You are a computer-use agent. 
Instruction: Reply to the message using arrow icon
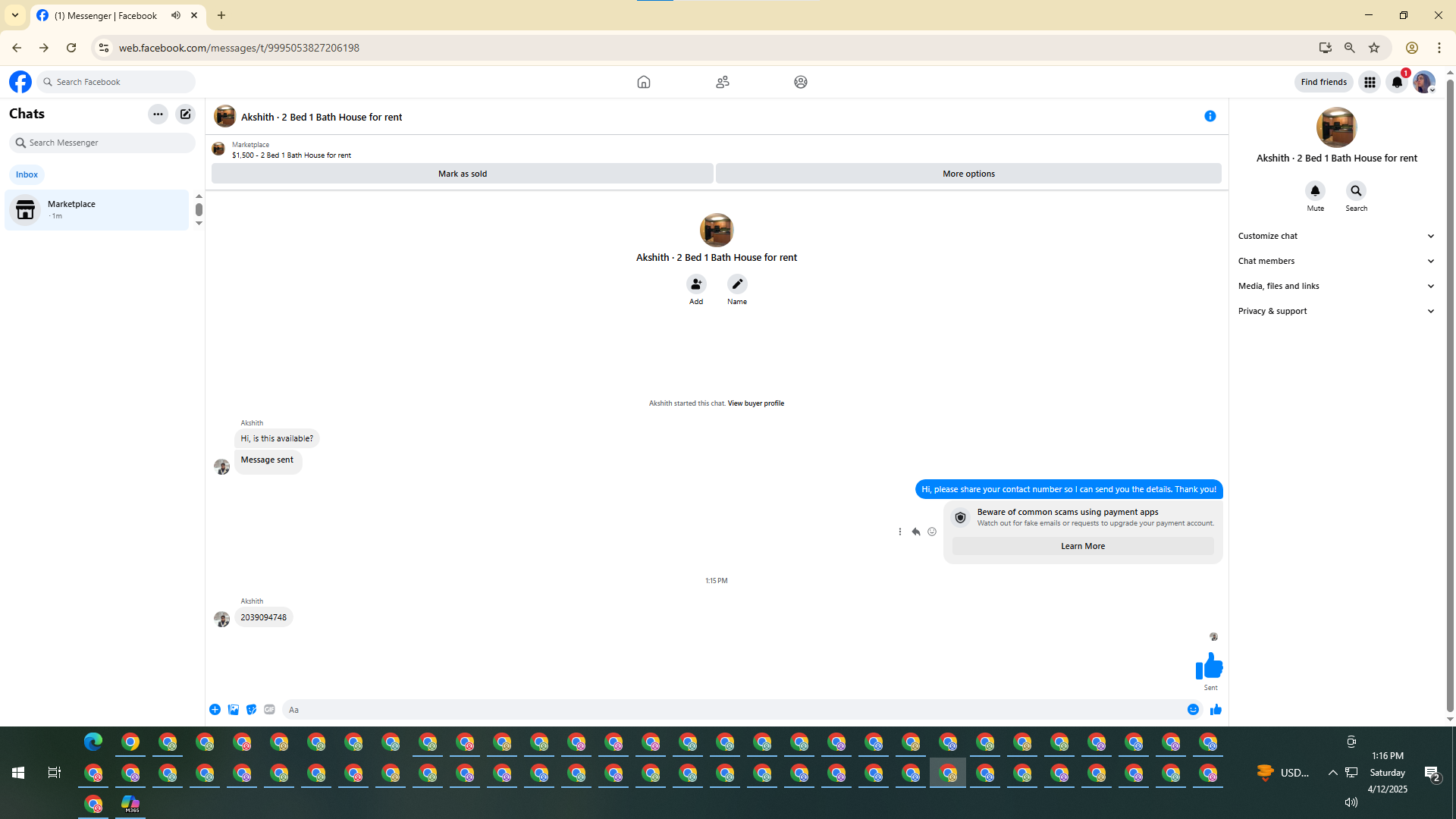[916, 532]
